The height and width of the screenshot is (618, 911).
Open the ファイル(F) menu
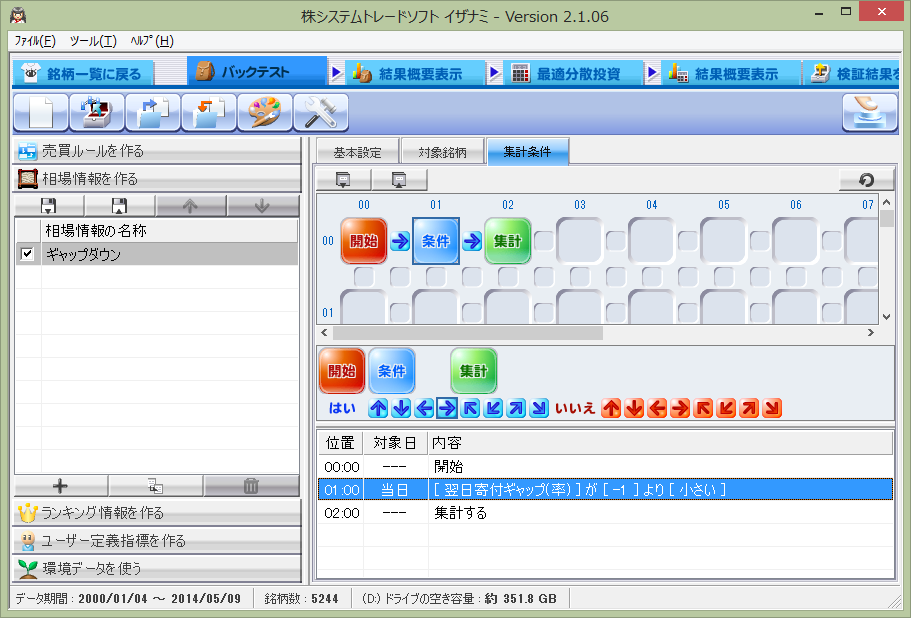click(x=35, y=41)
